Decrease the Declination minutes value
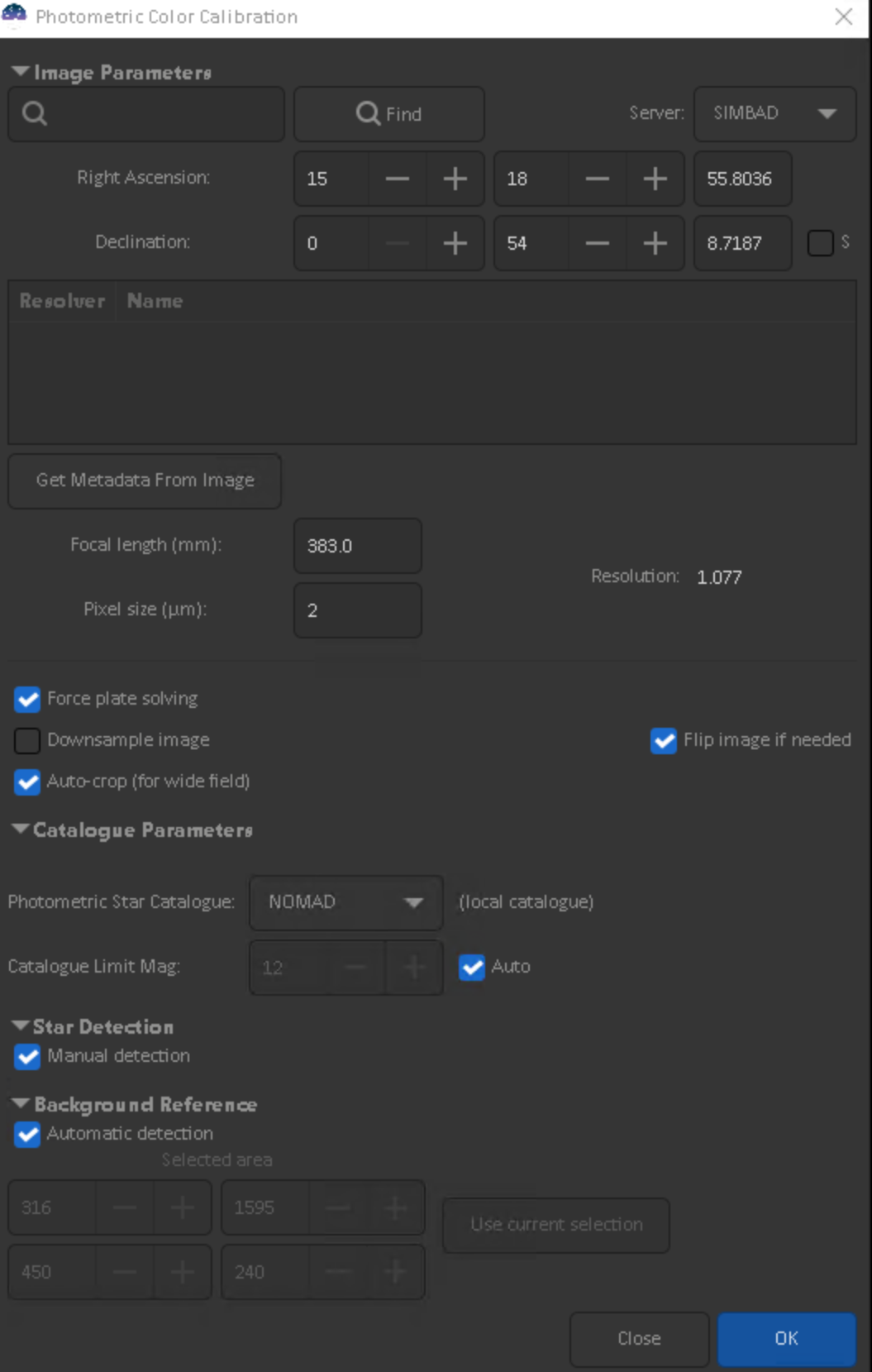 (598, 243)
